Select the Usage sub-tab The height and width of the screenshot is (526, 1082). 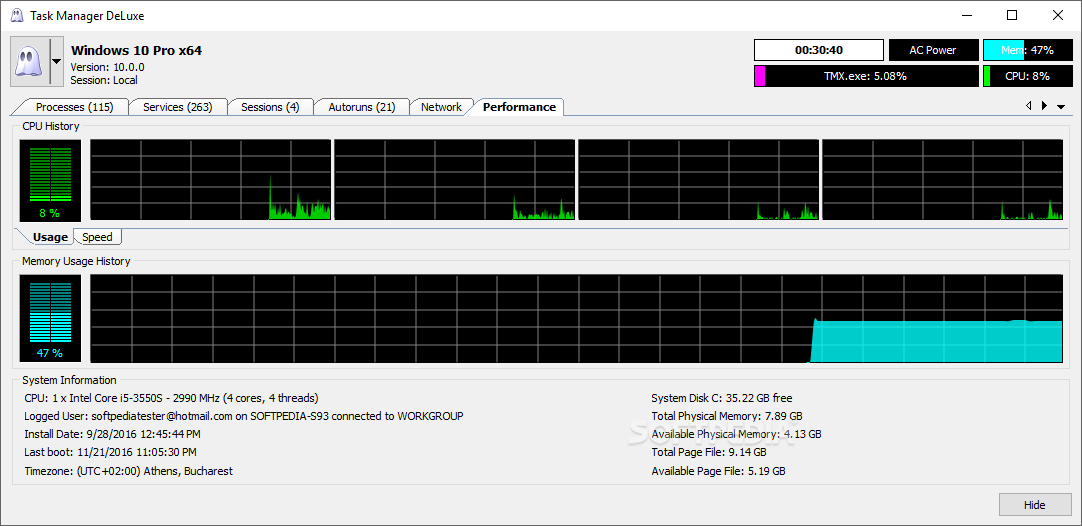click(50, 237)
